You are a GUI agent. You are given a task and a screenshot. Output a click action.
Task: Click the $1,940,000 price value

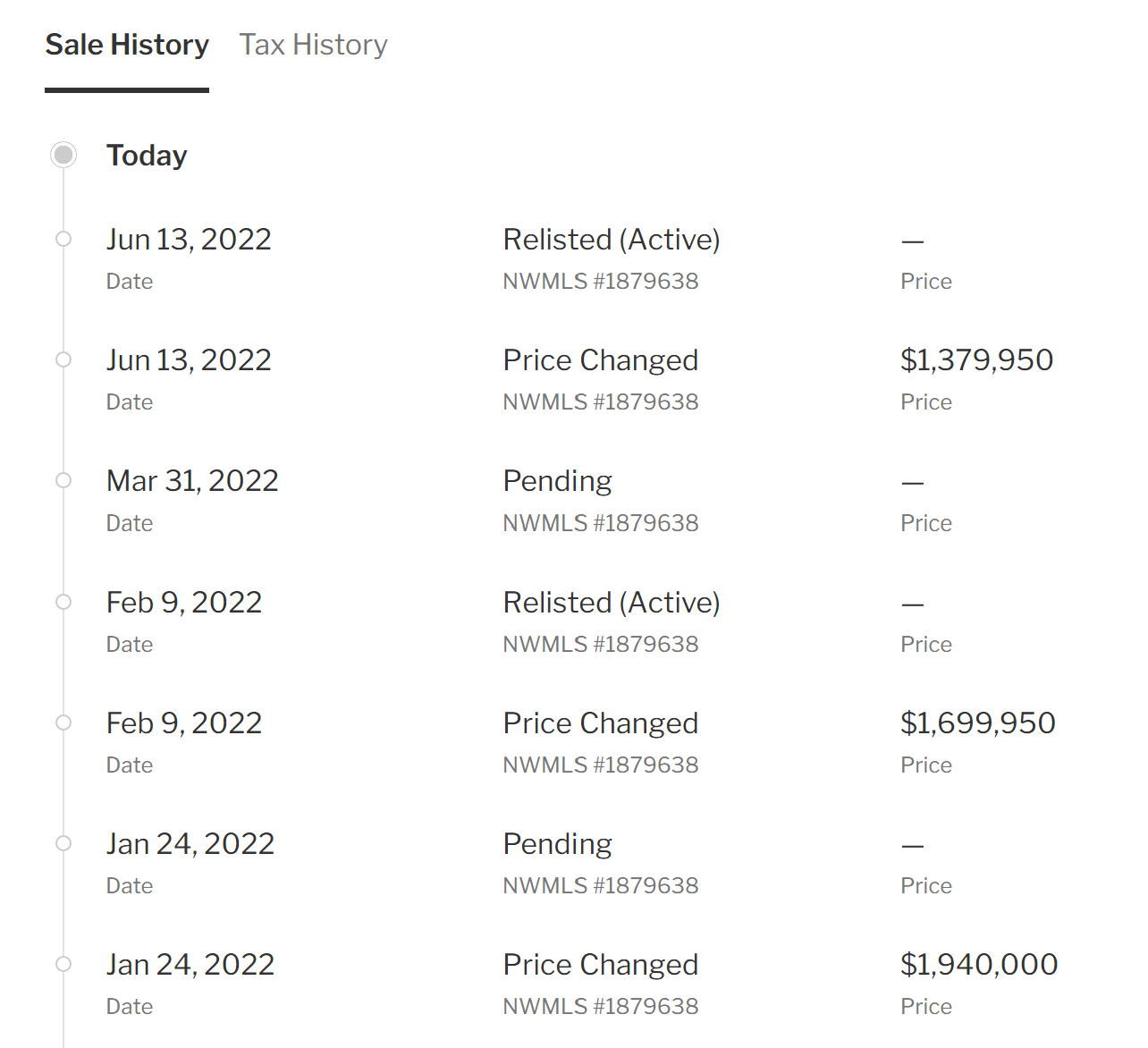click(x=979, y=964)
